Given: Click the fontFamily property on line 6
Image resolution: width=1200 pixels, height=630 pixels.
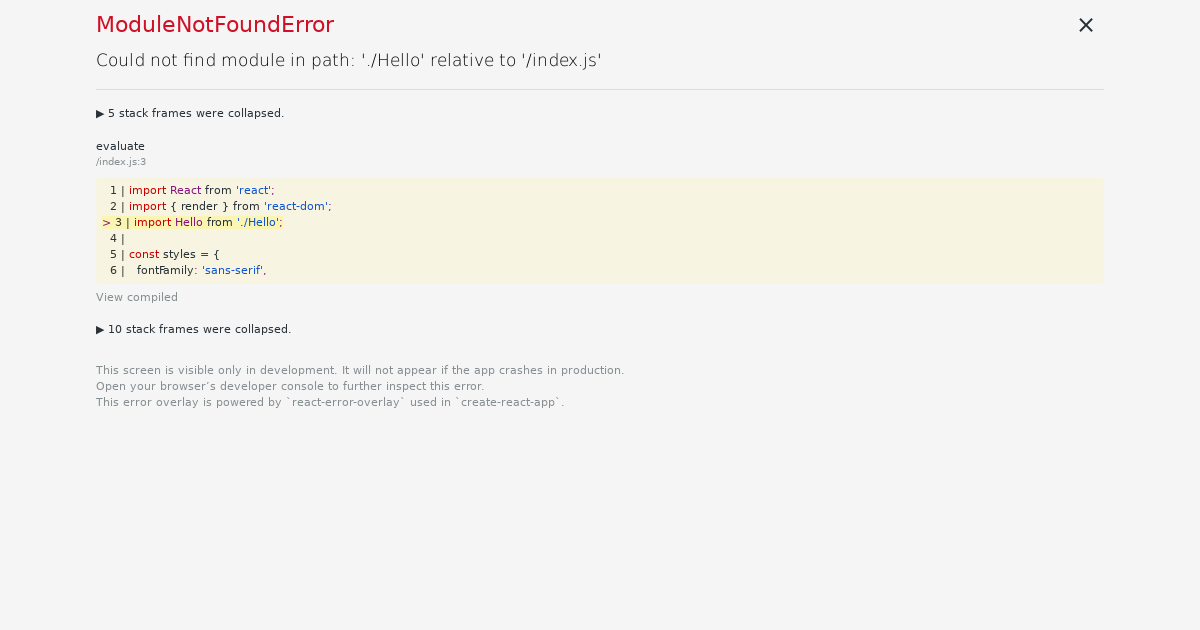Looking at the screenshot, I should click(166, 270).
